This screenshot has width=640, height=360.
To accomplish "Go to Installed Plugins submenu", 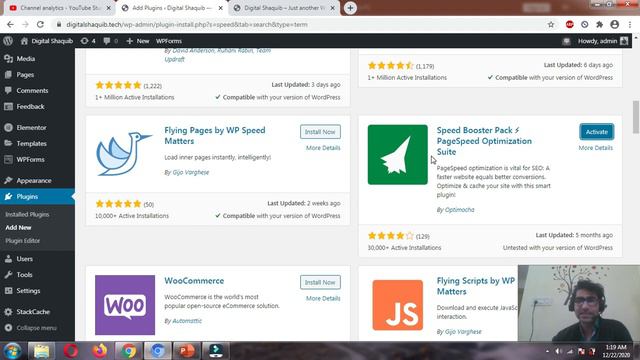I will [x=27, y=214].
